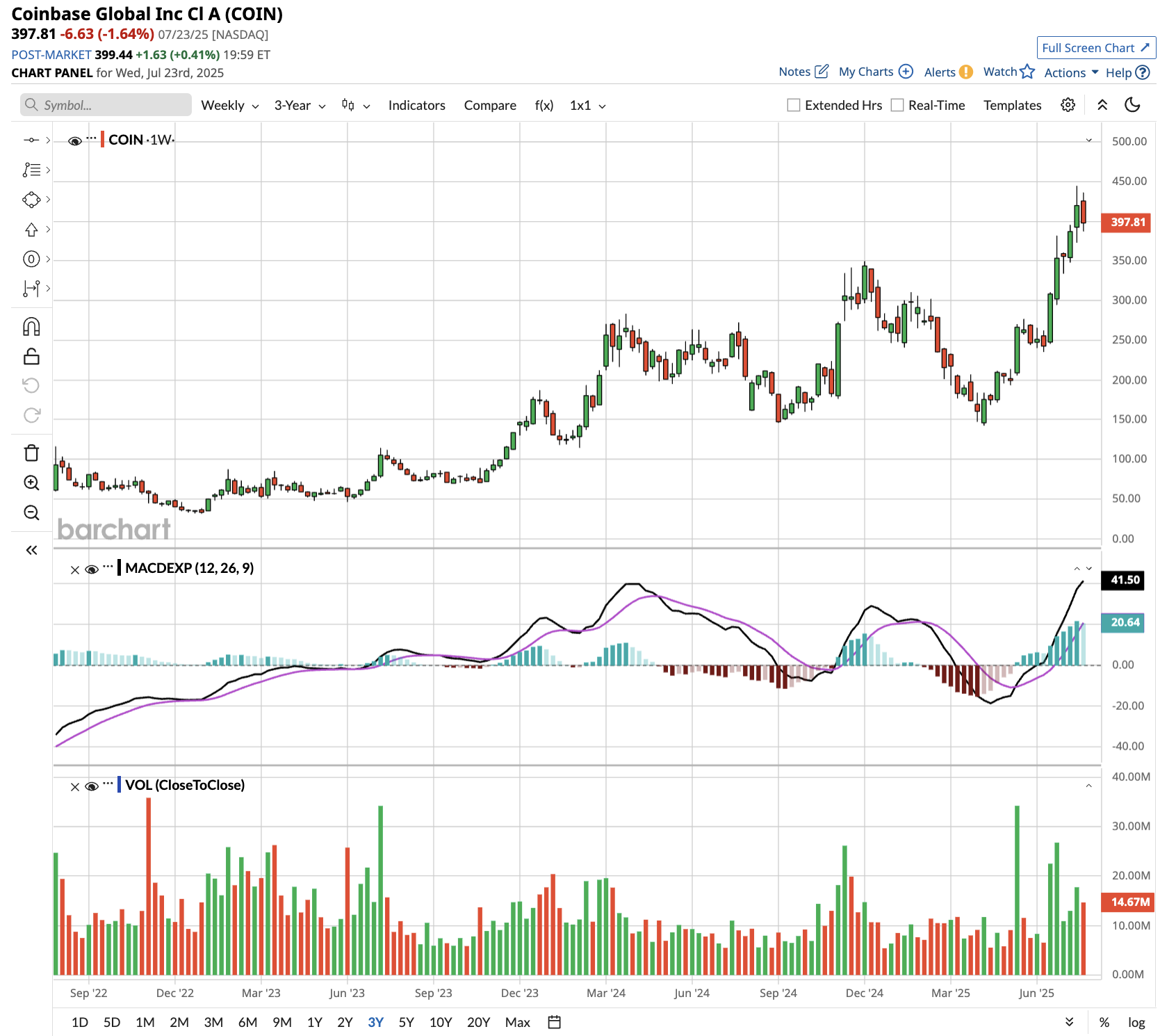Image resolution: width=1176 pixels, height=1036 pixels.
Task: Toggle percent scale
Action: [x=1104, y=1022]
